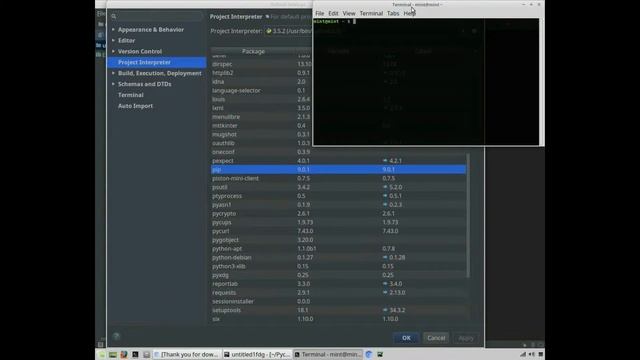Select the pycurl package row
640x360 pixels.
click(338, 231)
